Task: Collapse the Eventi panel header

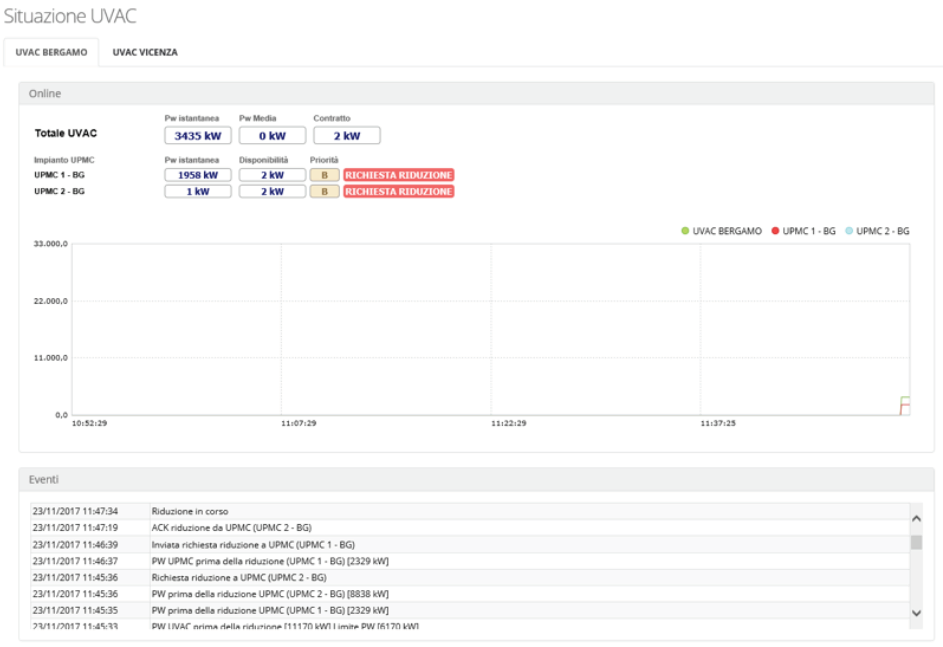Action: 476,480
